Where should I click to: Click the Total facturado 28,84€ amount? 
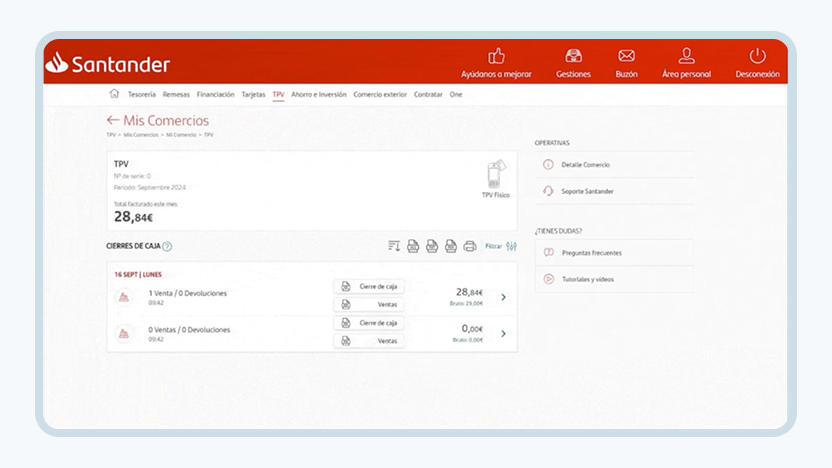(x=133, y=216)
